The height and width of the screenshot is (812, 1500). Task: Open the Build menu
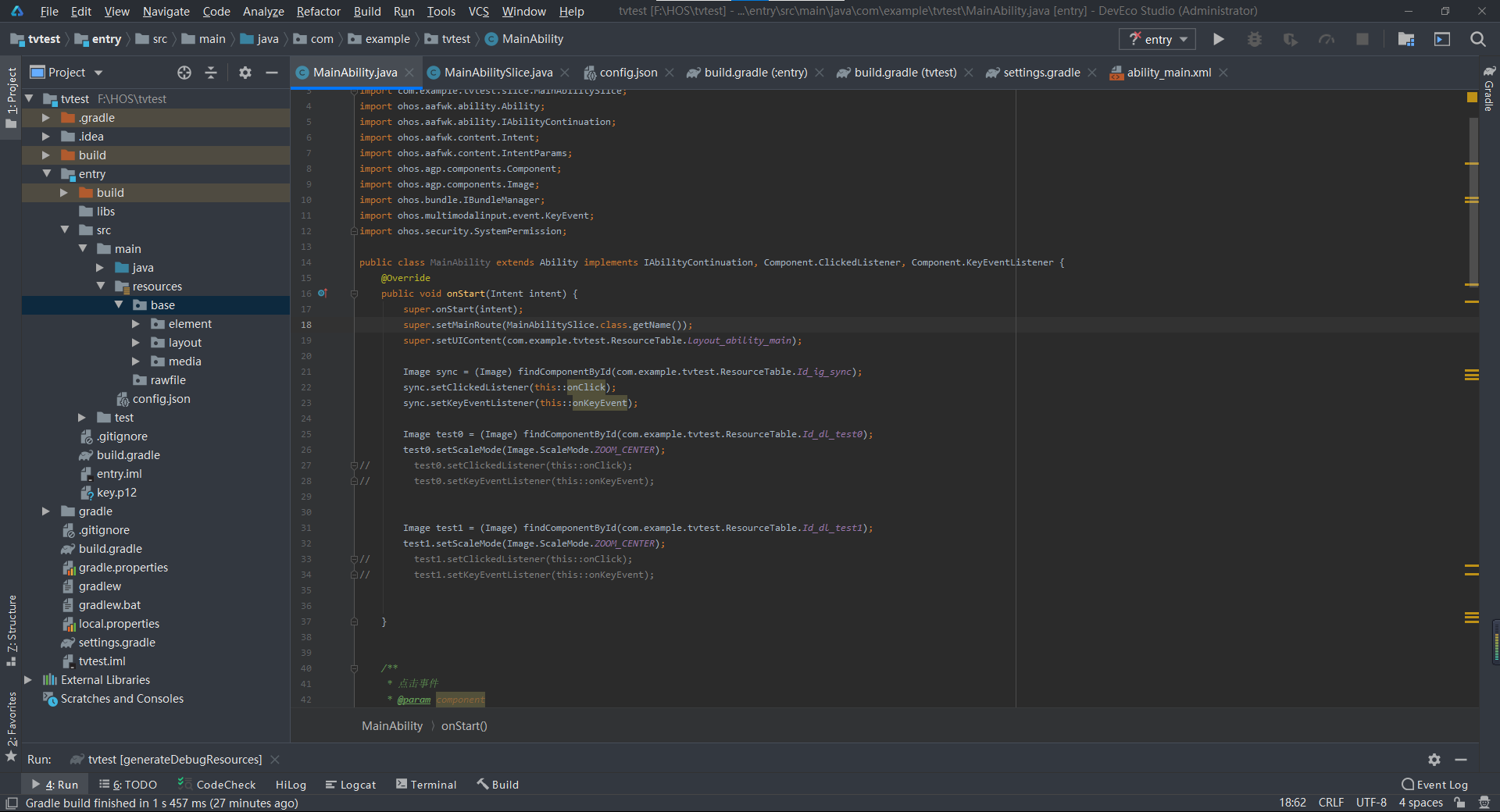pos(366,11)
